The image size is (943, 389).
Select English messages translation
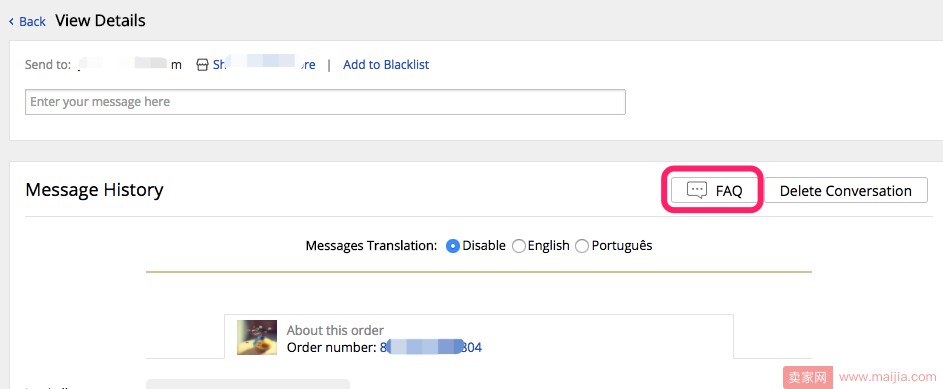(518, 246)
